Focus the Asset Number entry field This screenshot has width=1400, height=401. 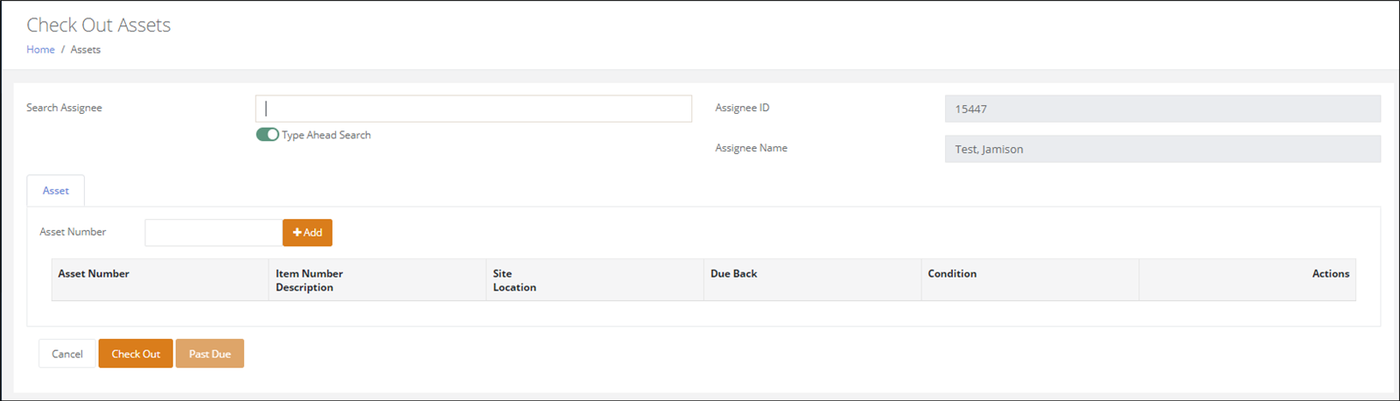click(214, 232)
